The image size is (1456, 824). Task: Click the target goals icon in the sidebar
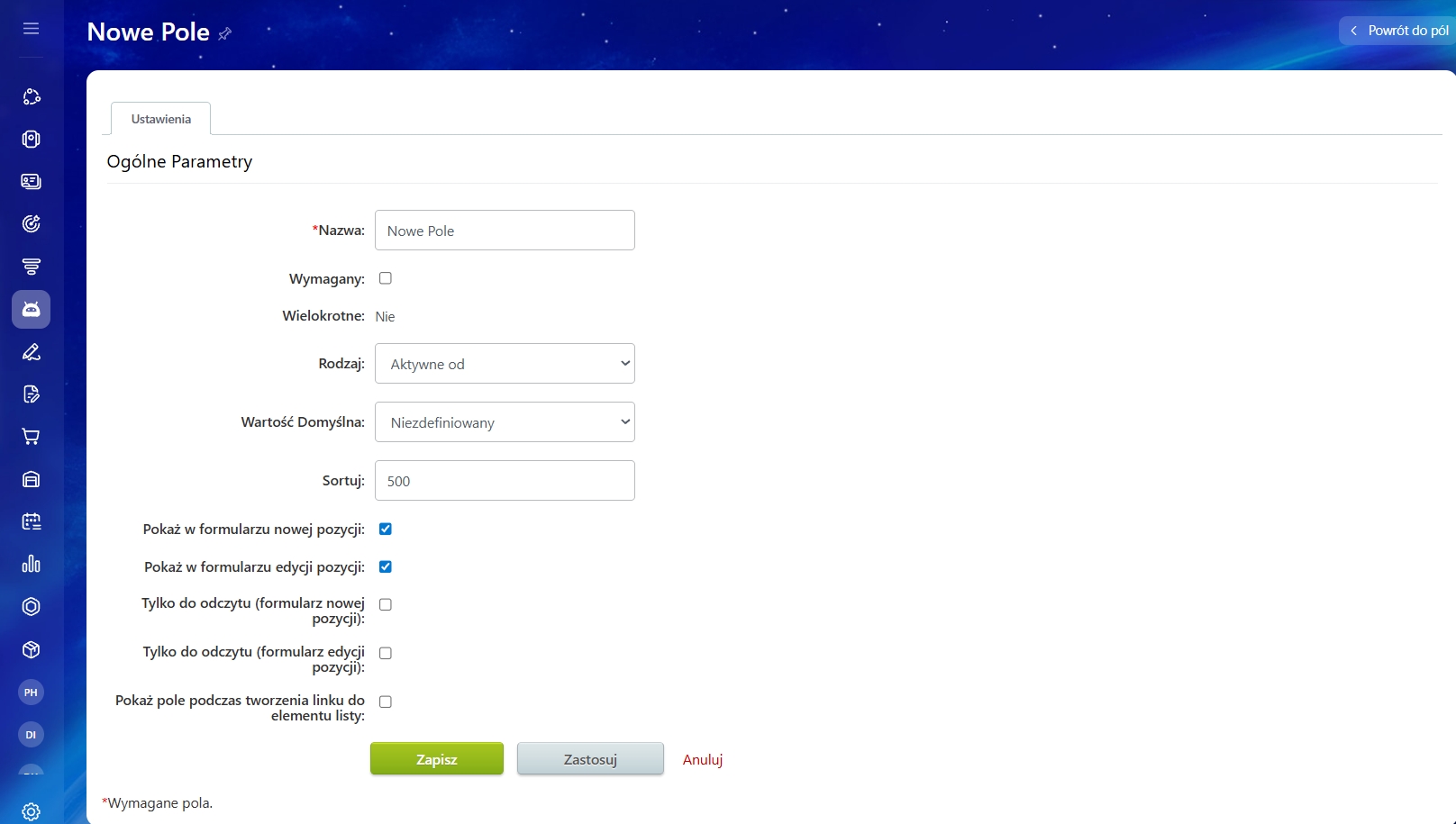(x=31, y=223)
